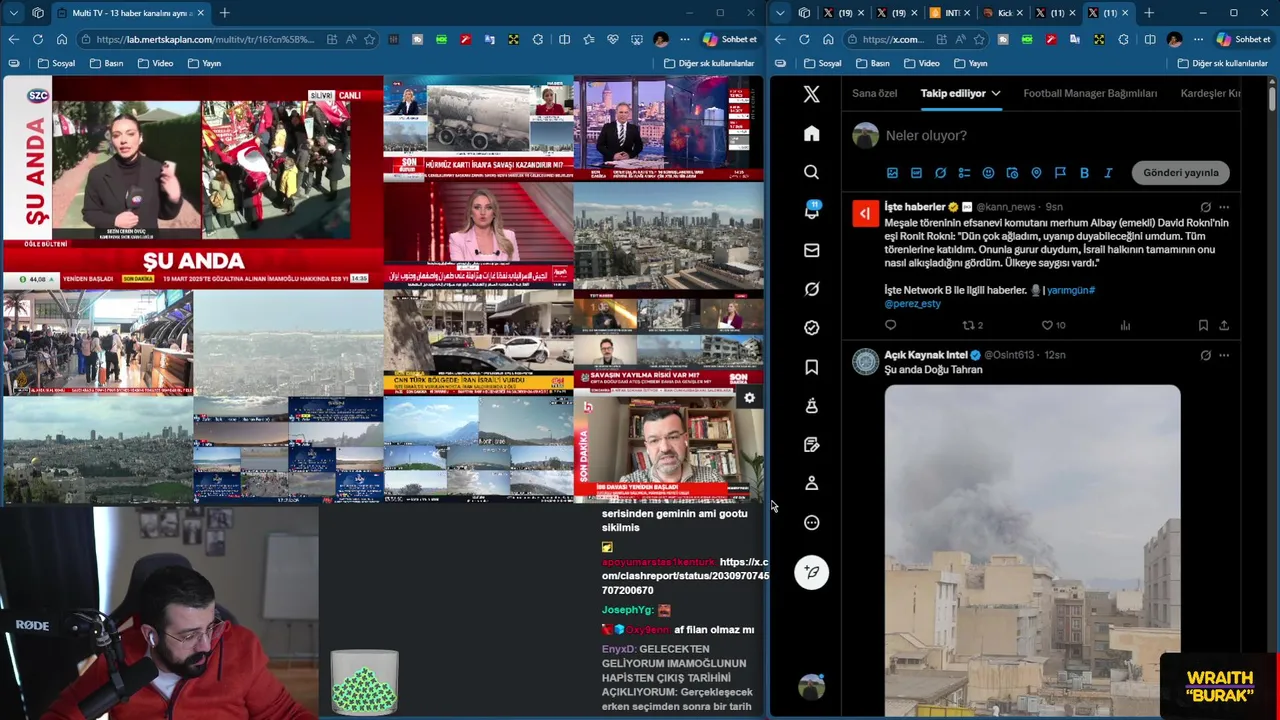This screenshot has height=720, width=1280.
Task: Click the round compose post button
Action: click(811, 572)
